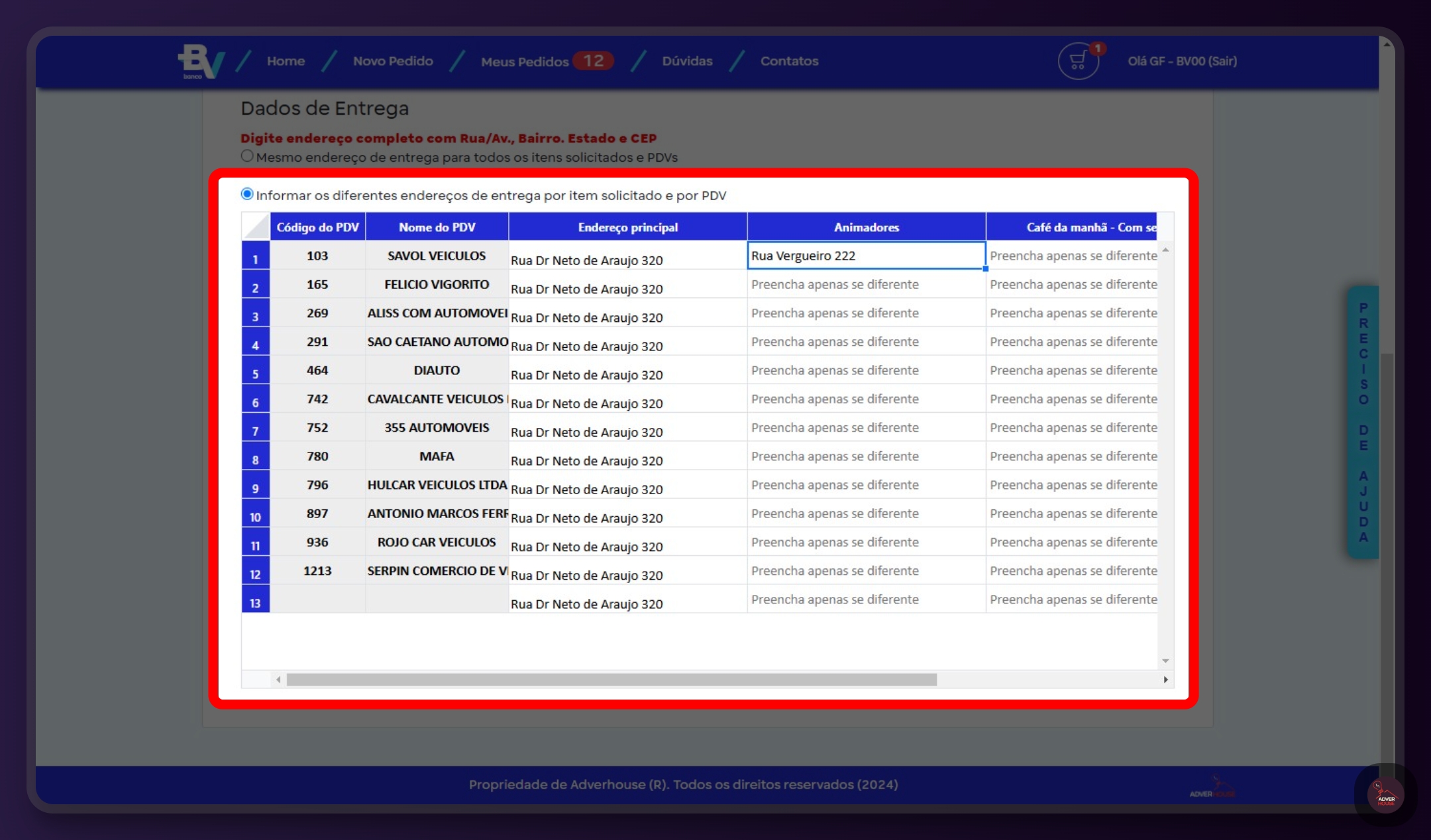The height and width of the screenshot is (840, 1431).
Task: Click PDV name 'SERPIN COMERCIO DE V'
Action: click(437, 571)
